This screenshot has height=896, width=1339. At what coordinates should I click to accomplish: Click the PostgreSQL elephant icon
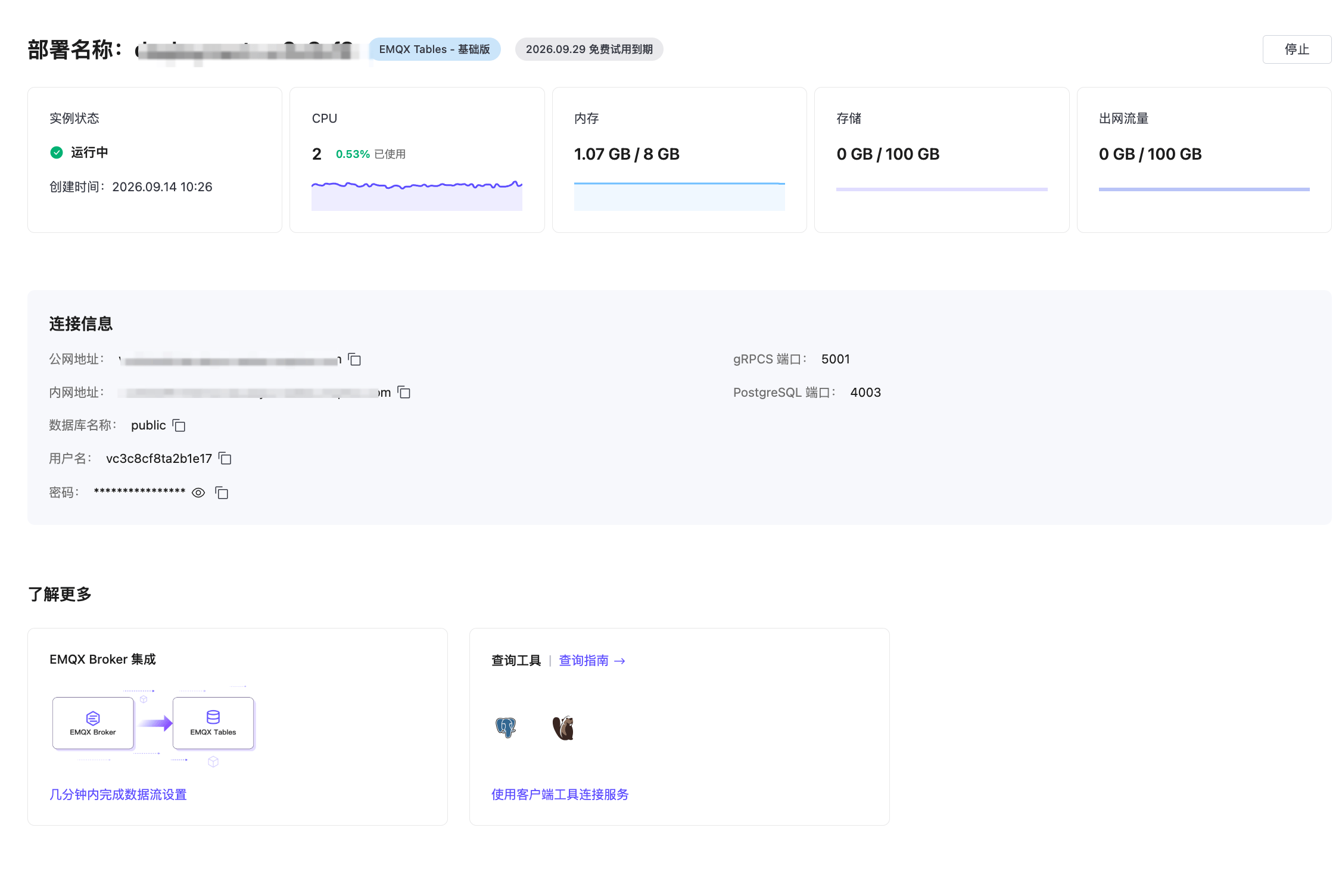click(506, 727)
